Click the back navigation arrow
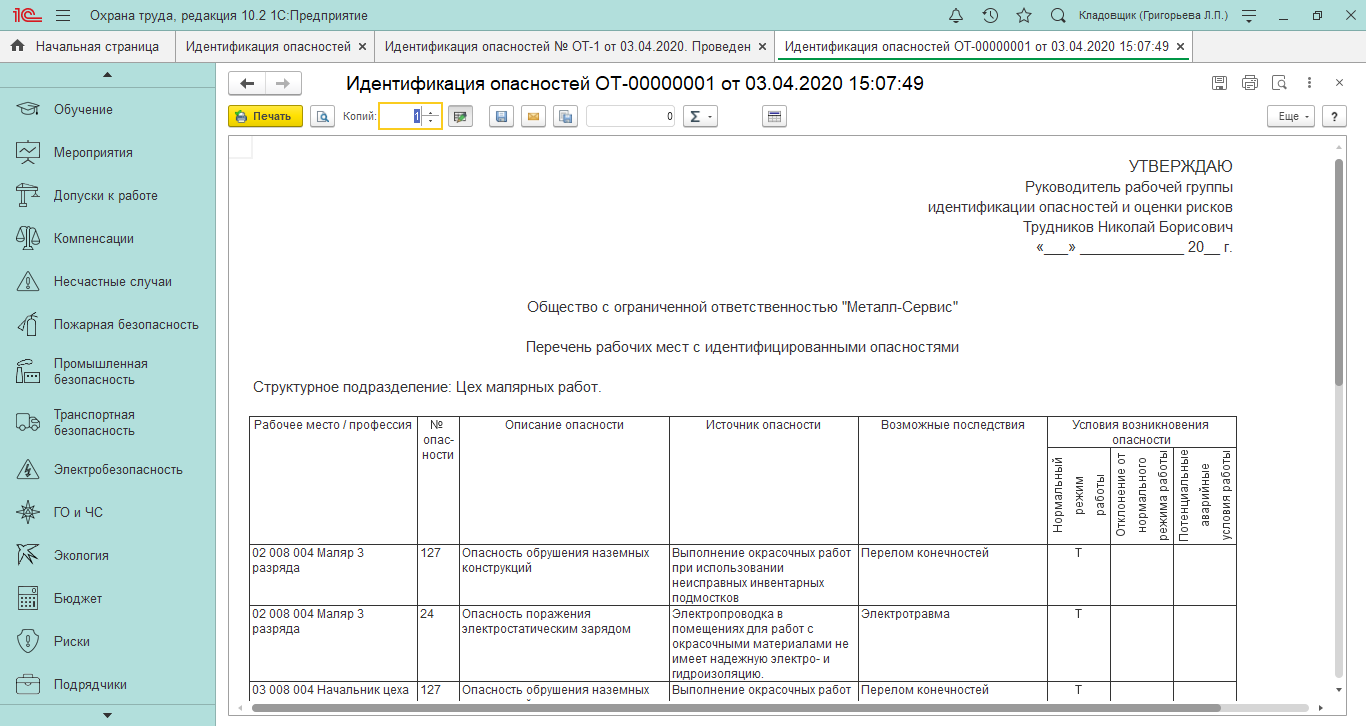The image size is (1366, 726). pos(247,84)
